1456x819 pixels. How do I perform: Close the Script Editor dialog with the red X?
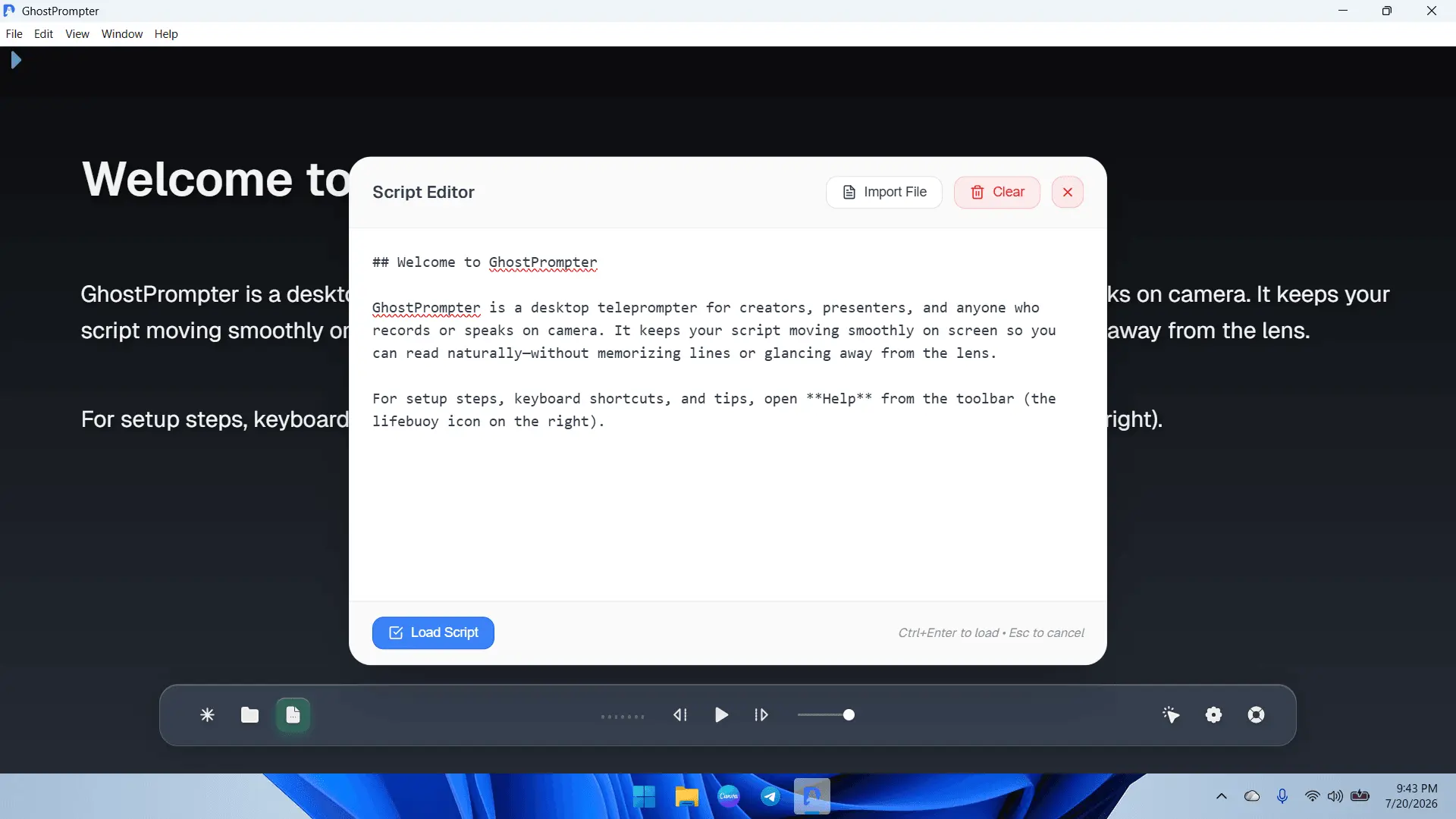(1067, 193)
